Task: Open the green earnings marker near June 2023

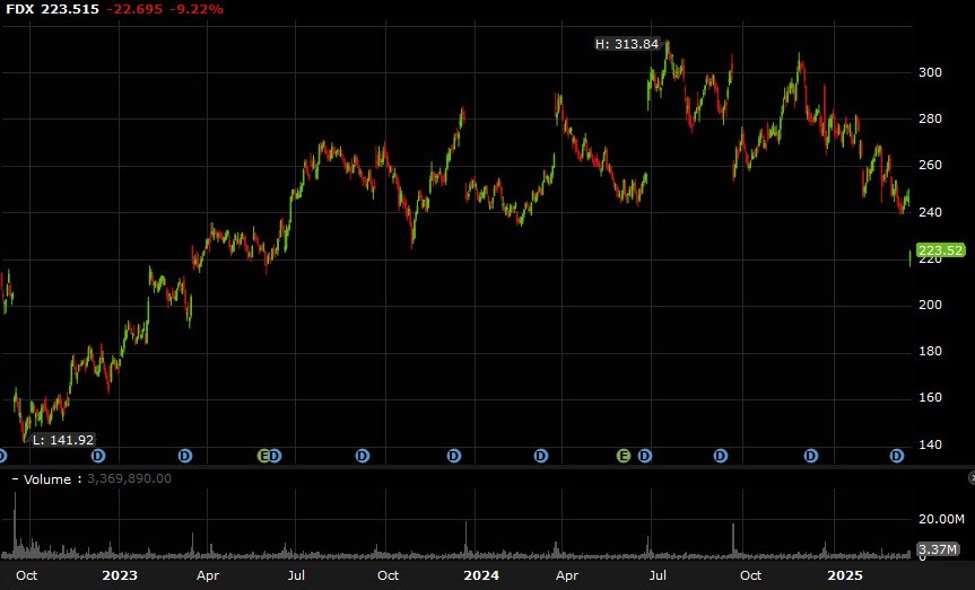Action: pyautogui.click(x=265, y=456)
